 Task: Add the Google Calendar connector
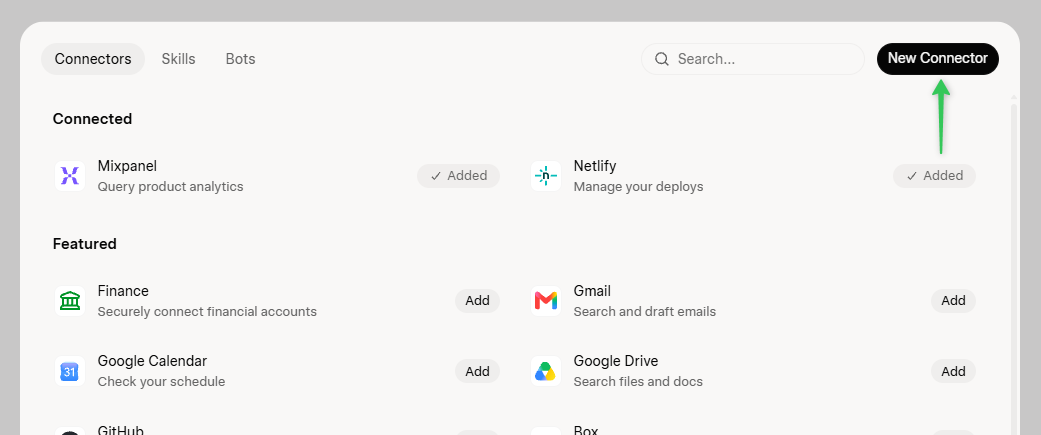(477, 371)
